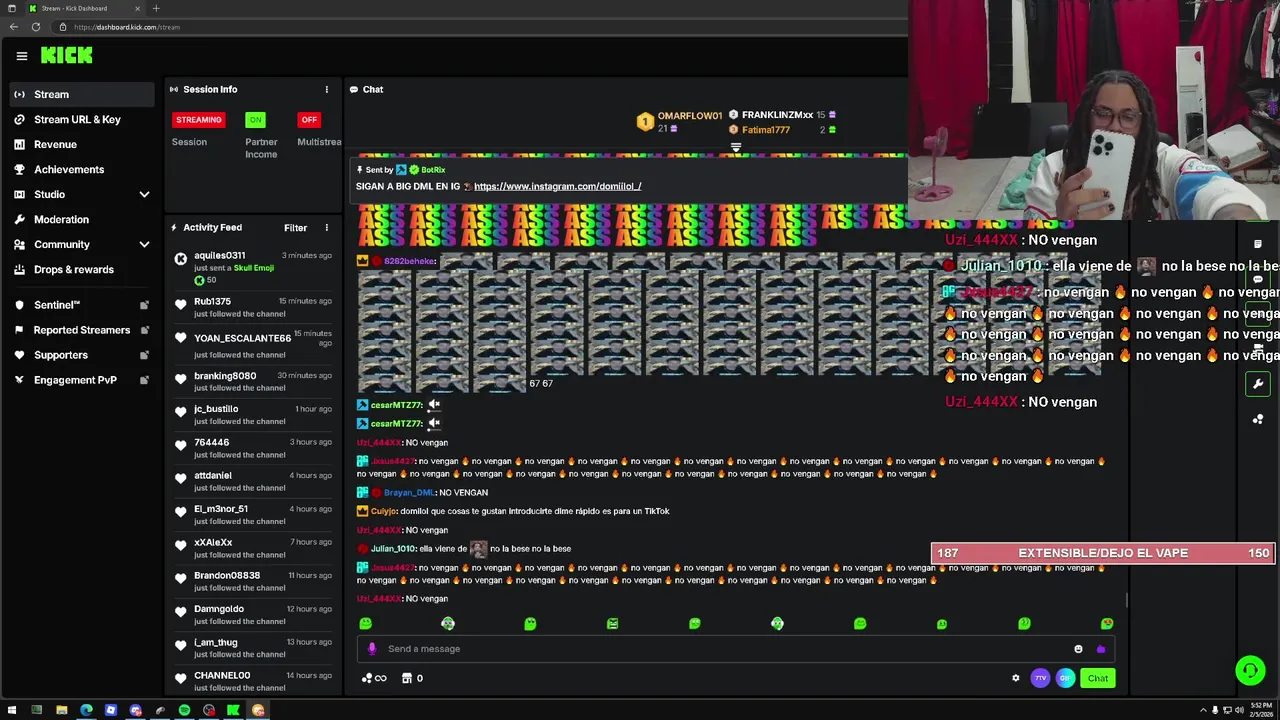Open the 7TV emotes button
1280x720 pixels.
pos(1040,678)
